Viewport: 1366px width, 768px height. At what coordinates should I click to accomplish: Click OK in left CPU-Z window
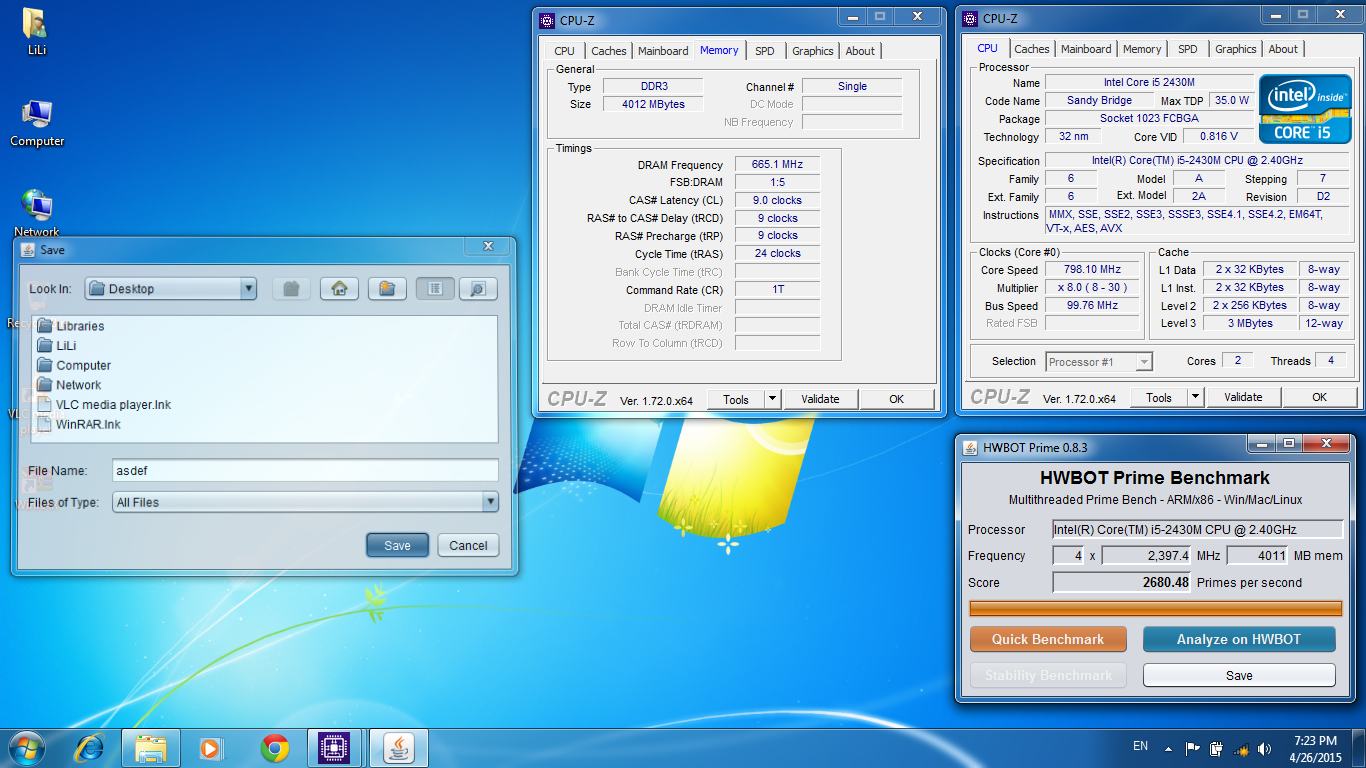click(x=896, y=399)
